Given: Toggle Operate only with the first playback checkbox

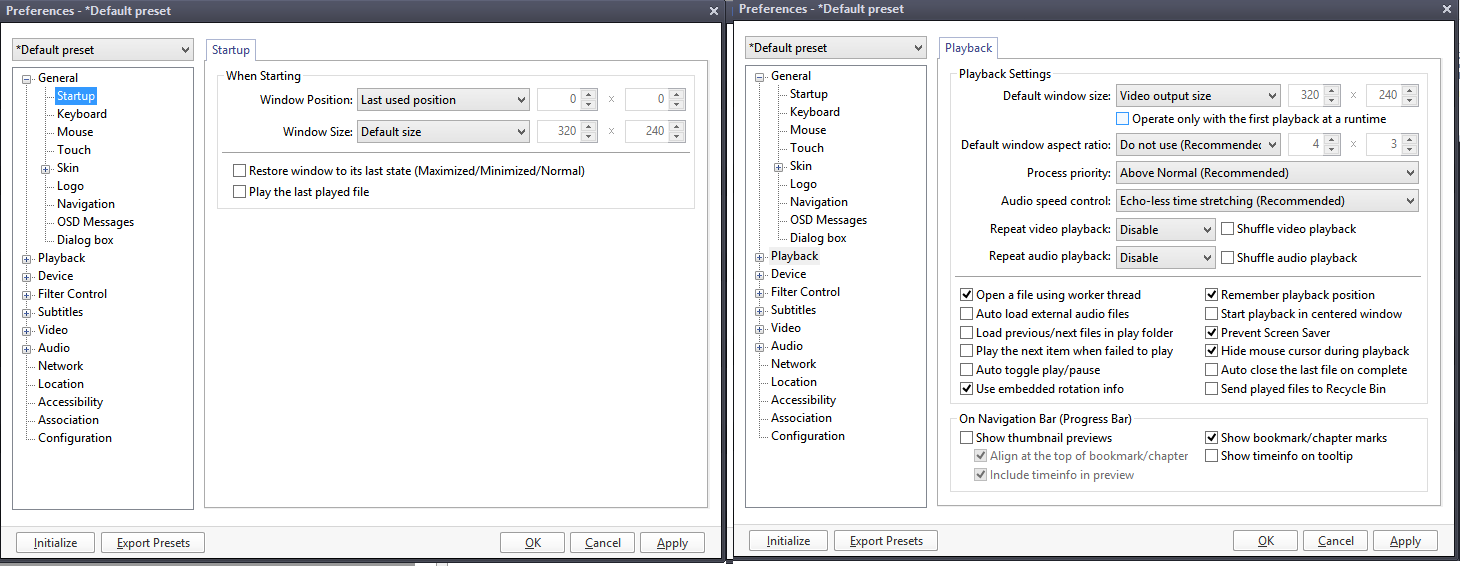Looking at the screenshot, I should tap(1123, 119).
